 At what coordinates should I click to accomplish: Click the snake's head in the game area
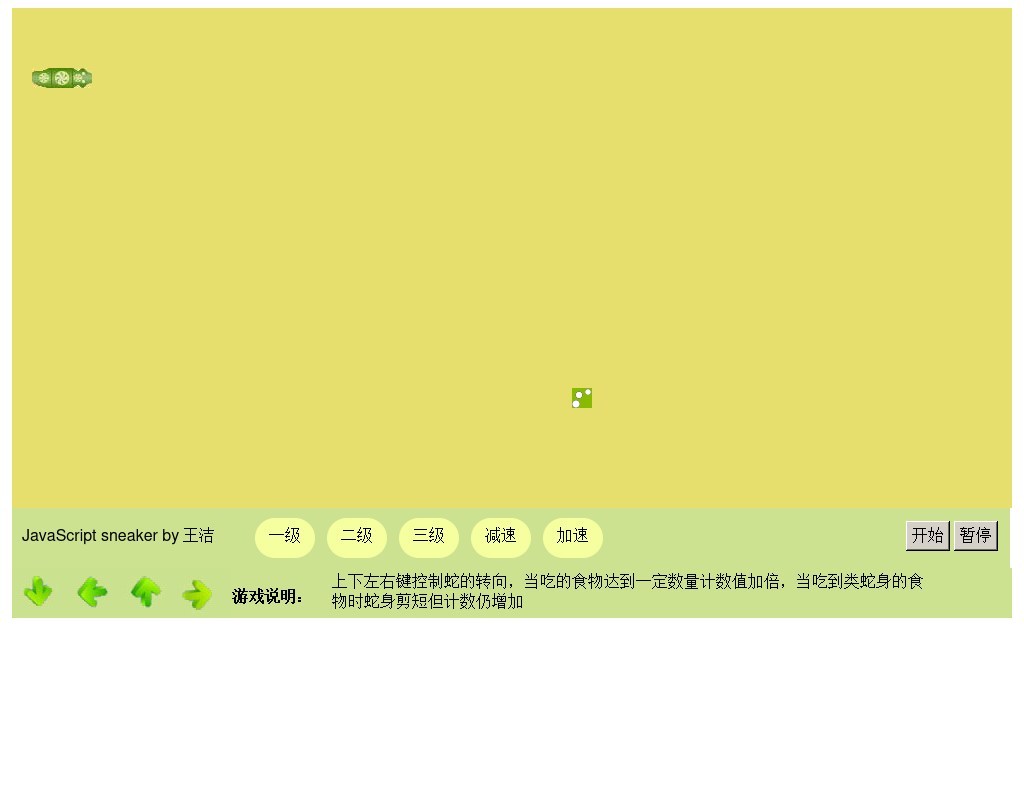(82, 78)
